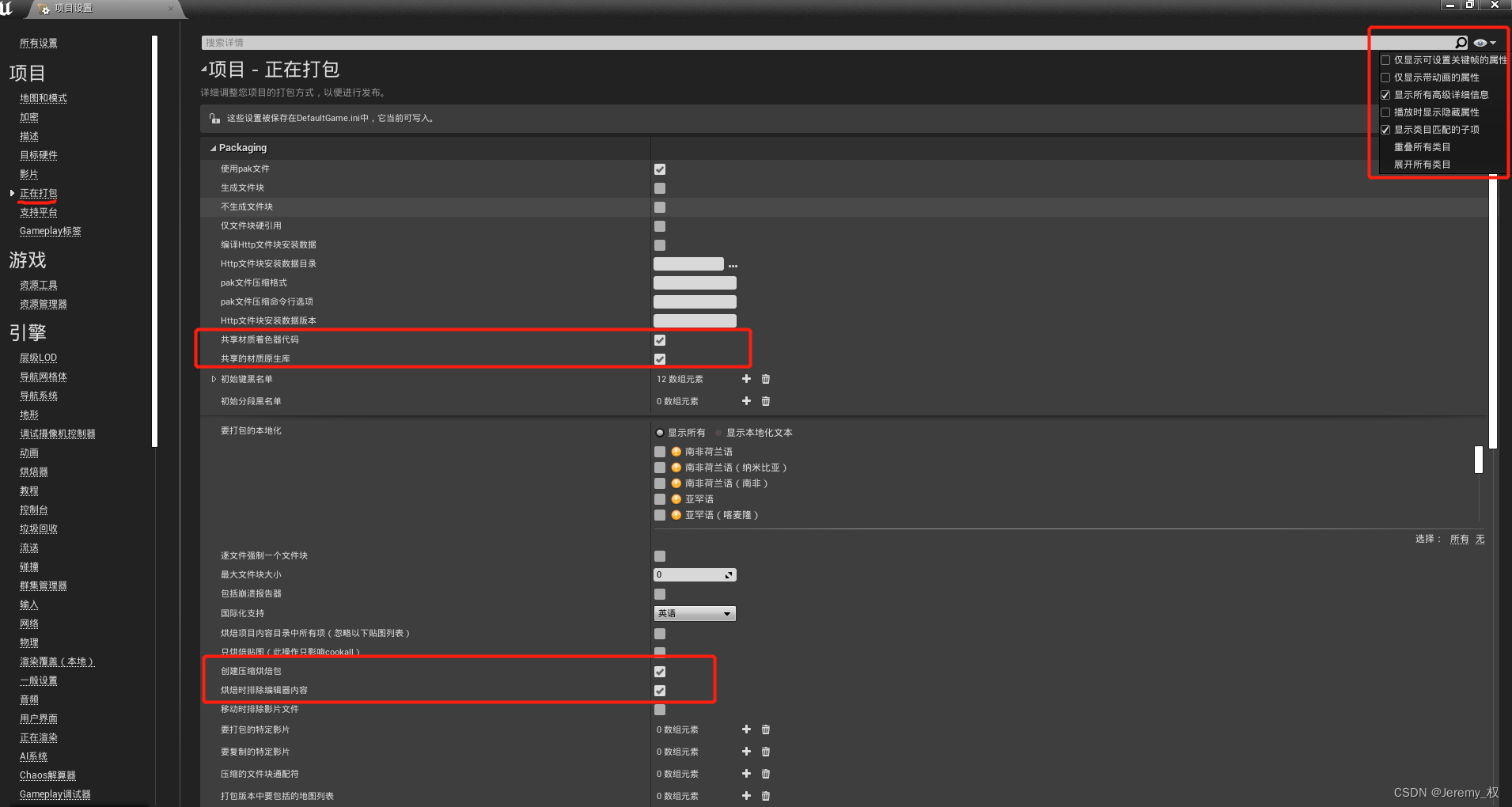1512x807 pixels.
Task: Add element to 压缩的文件块通配符
Action: pyautogui.click(x=746, y=774)
